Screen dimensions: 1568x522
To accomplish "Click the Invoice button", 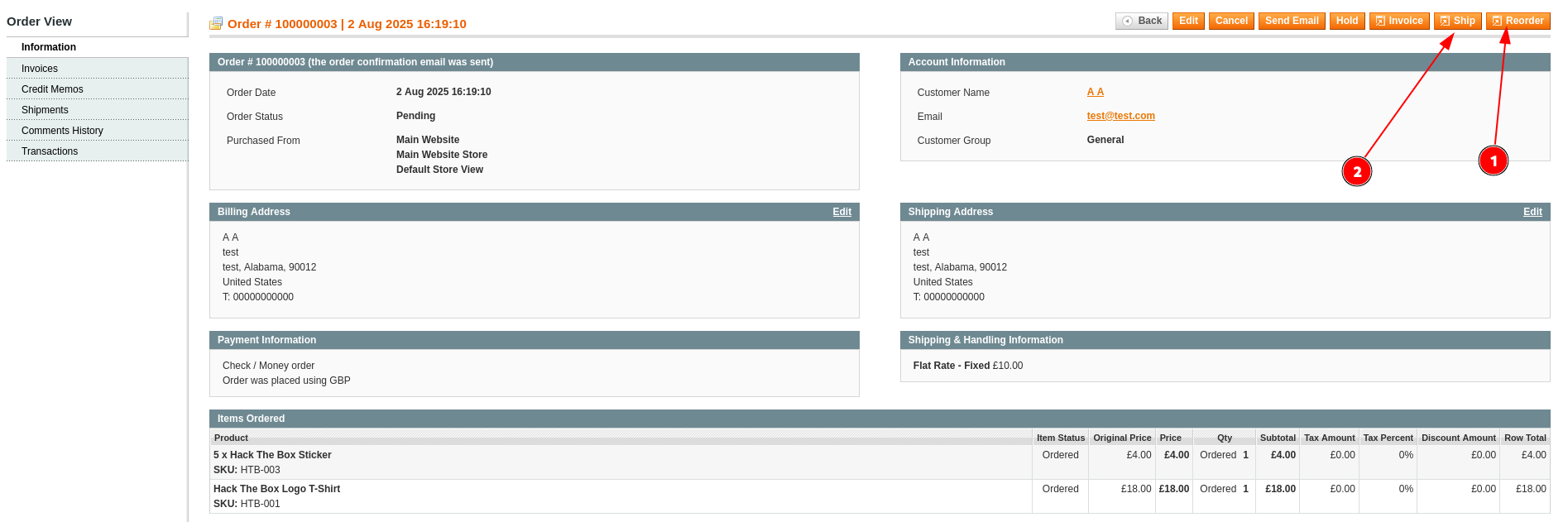I will click(x=1398, y=21).
